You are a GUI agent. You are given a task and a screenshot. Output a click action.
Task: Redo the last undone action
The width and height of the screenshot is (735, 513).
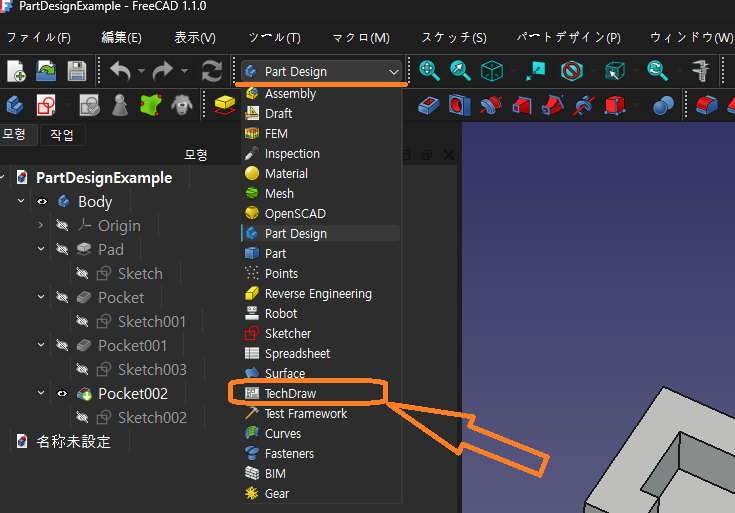click(163, 71)
